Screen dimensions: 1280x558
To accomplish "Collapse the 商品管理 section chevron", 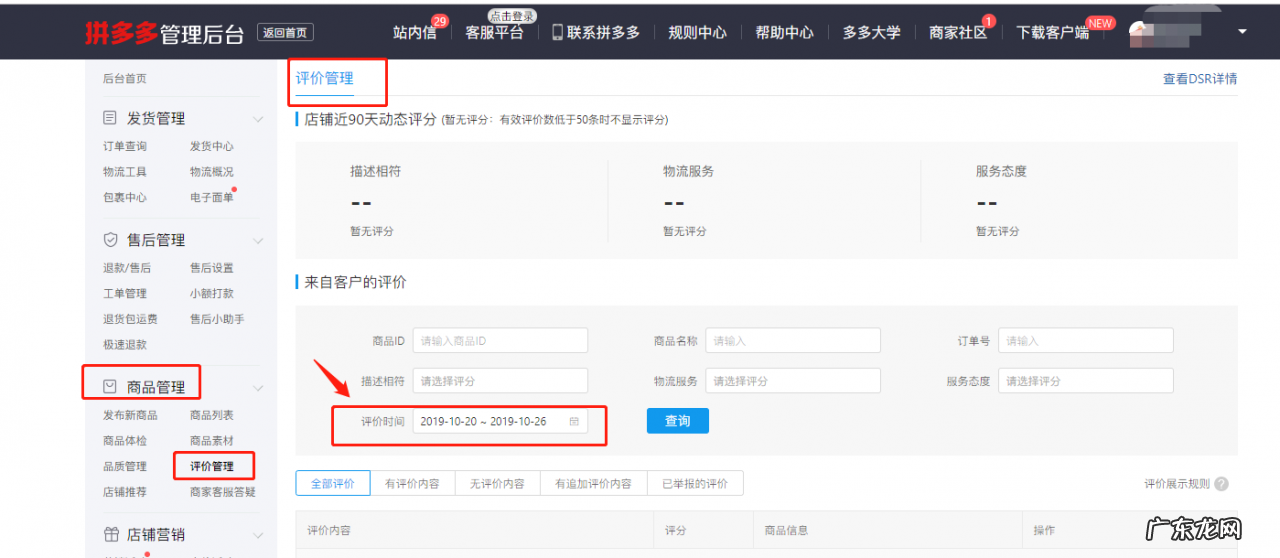I will coord(258,388).
